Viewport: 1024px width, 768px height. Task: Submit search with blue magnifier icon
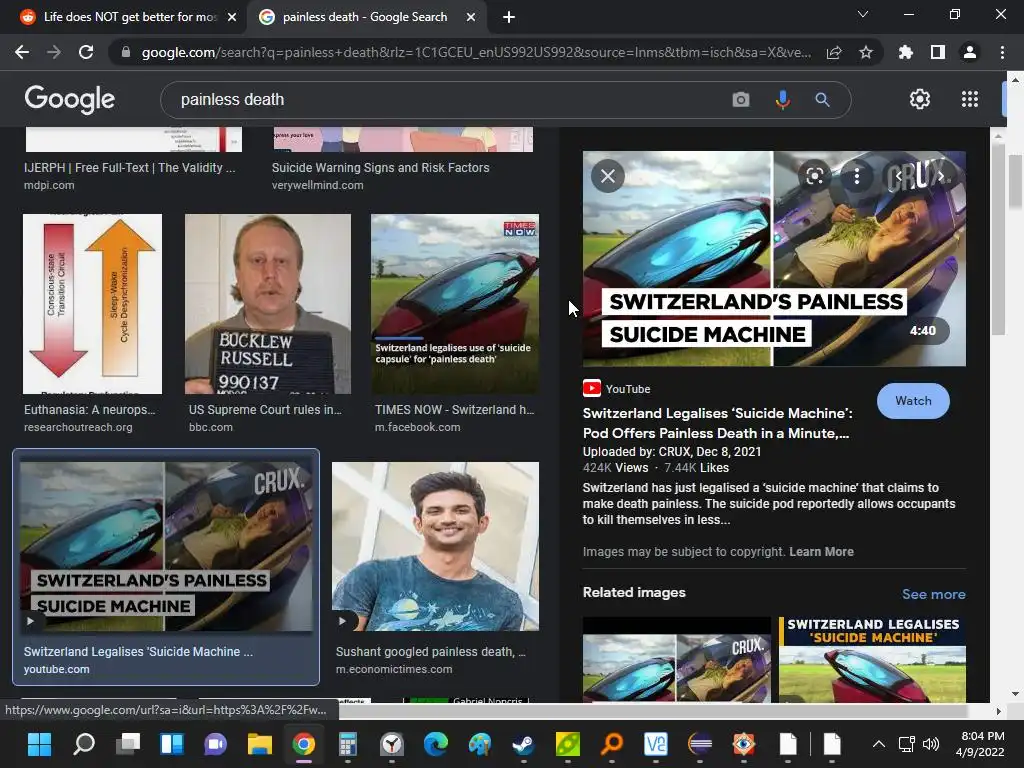(822, 100)
